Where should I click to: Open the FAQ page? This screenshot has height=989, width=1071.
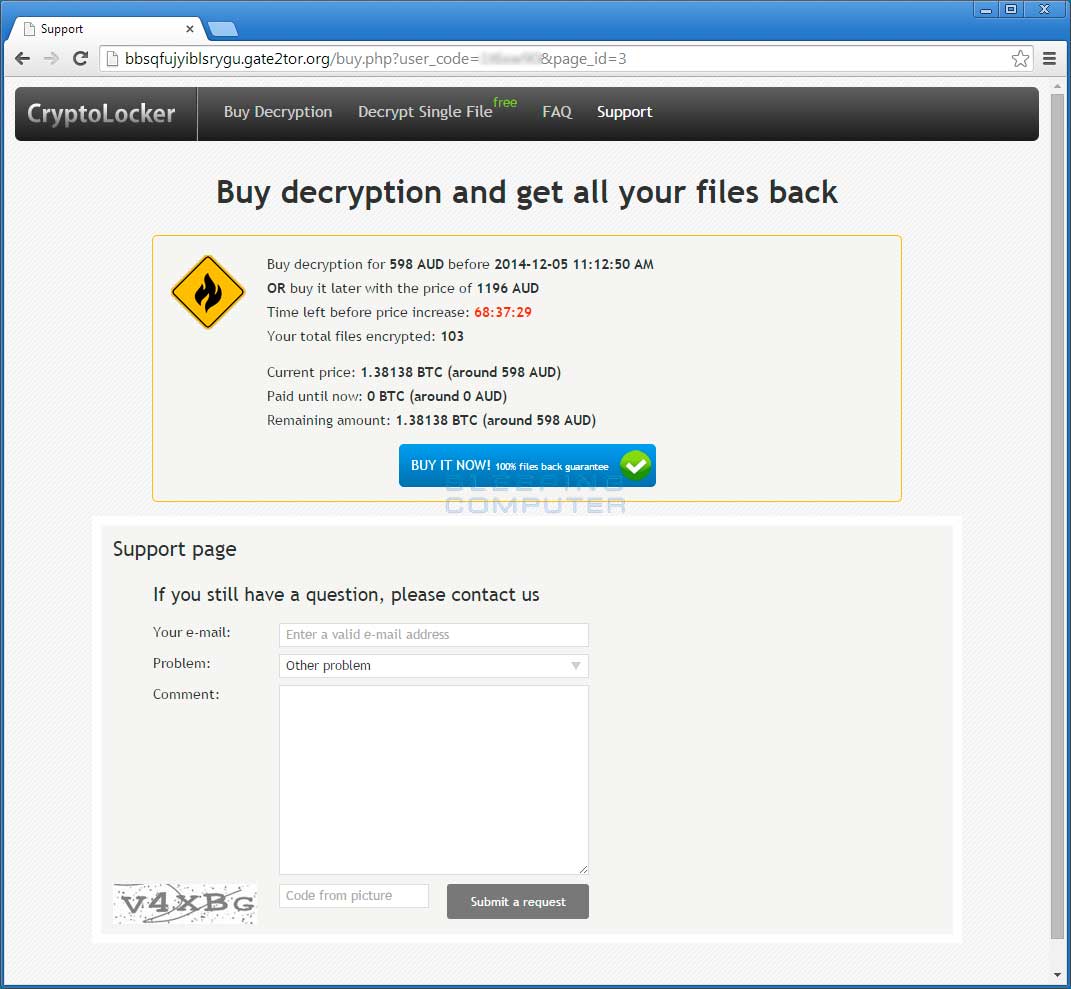pyautogui.click(x=557, y=112)
